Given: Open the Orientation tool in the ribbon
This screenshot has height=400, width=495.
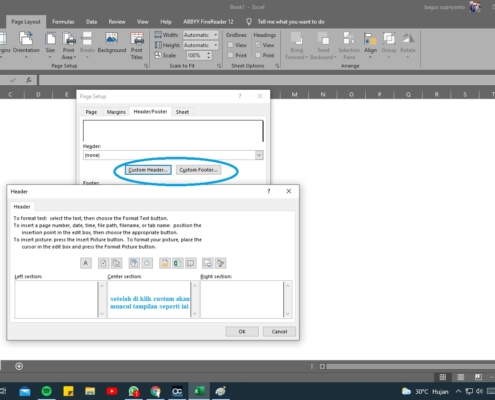Looking at the screenshot, I should point(26,45).
